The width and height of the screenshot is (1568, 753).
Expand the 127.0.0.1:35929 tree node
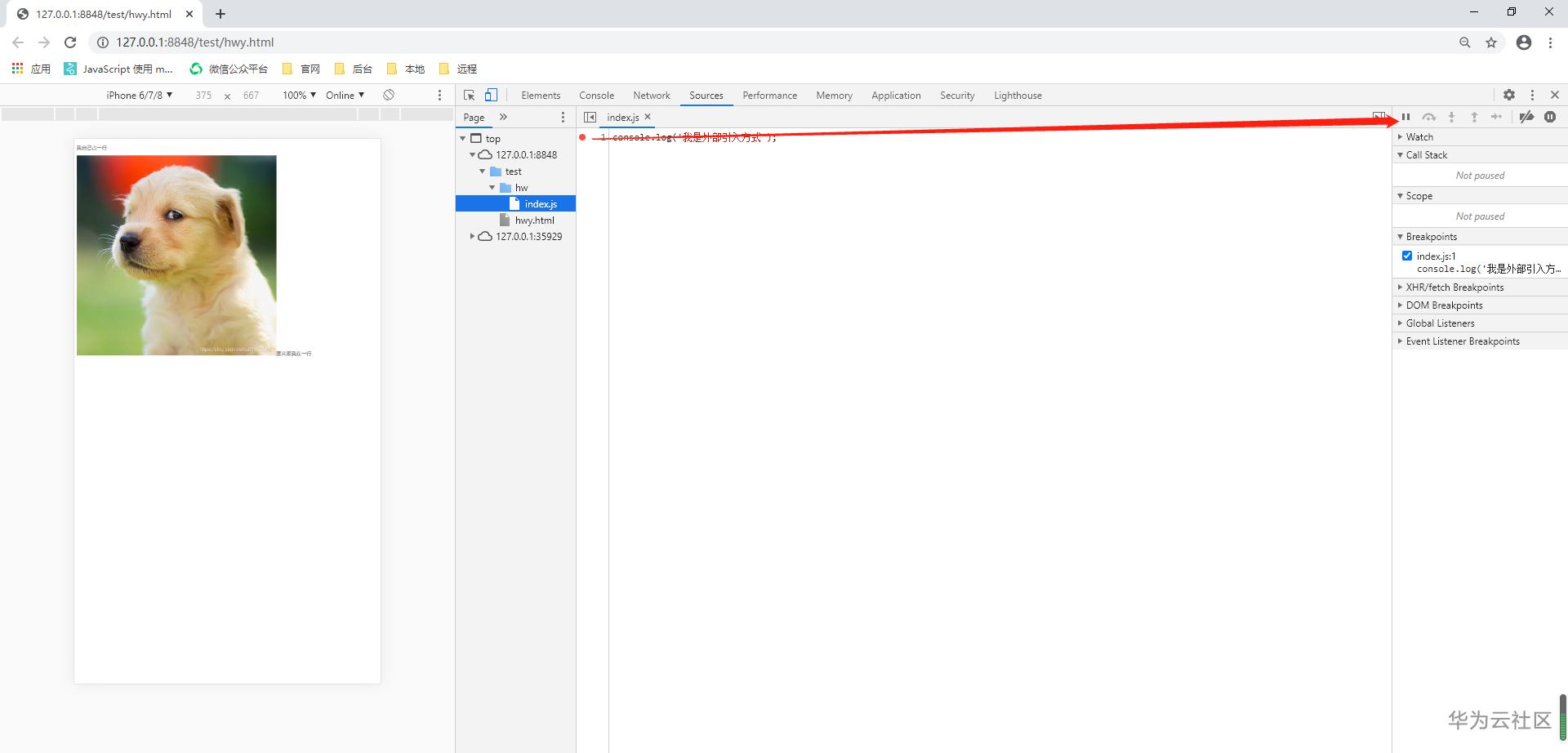pyautogui.click(x=472, y=236)
